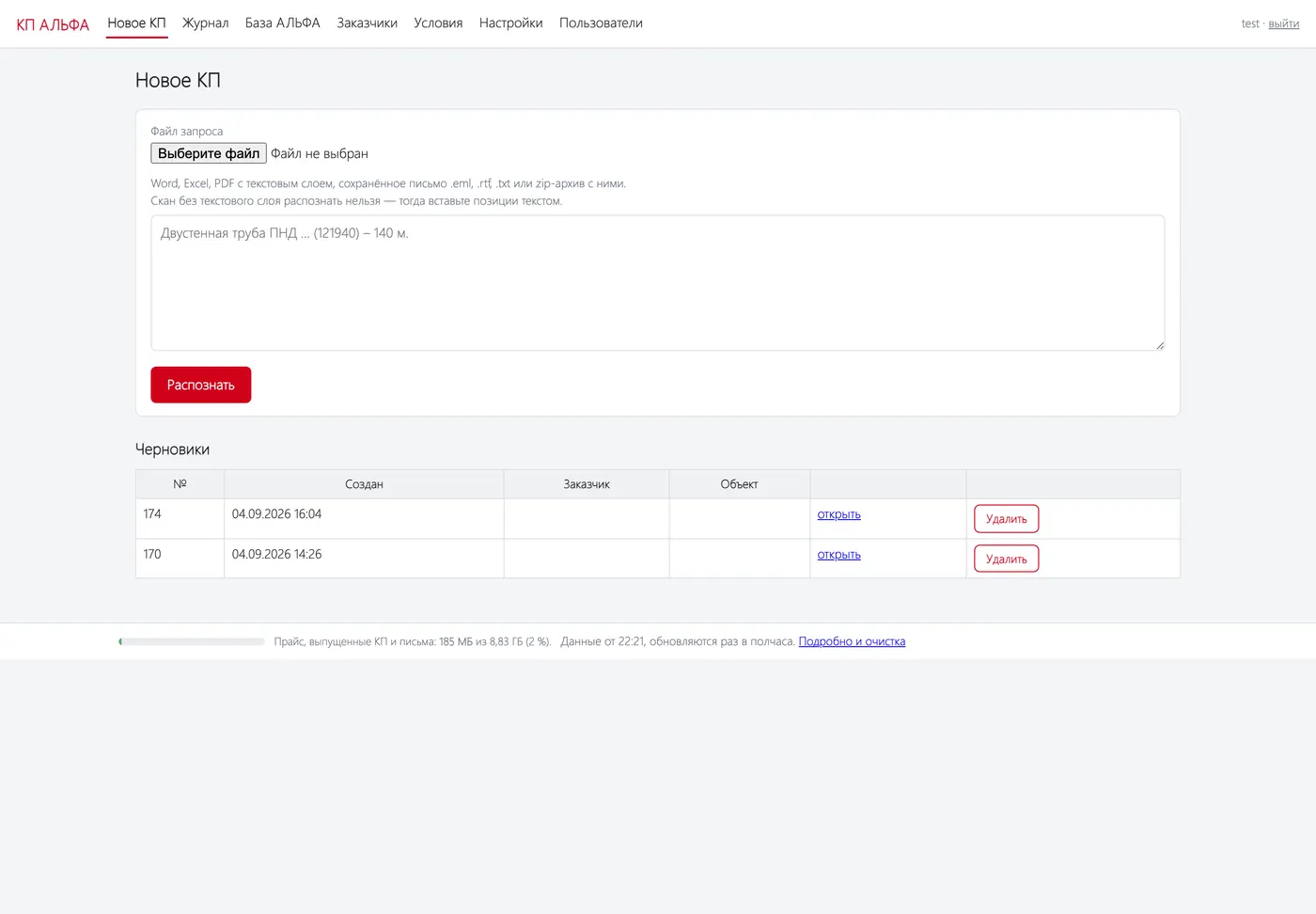Click the Объект column header
Image resolution: width=1316 pixels, height=914 pixels.
[739, 484]
